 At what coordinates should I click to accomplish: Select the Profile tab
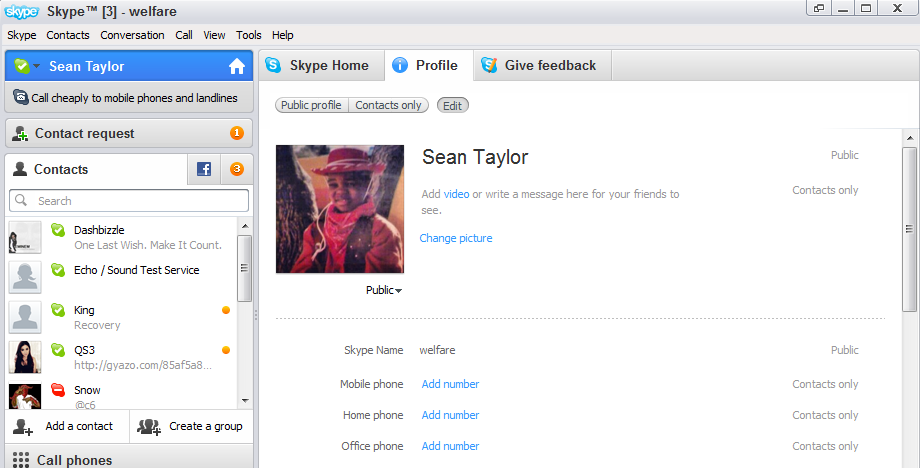pyautogui.click(x=428, y=65)
